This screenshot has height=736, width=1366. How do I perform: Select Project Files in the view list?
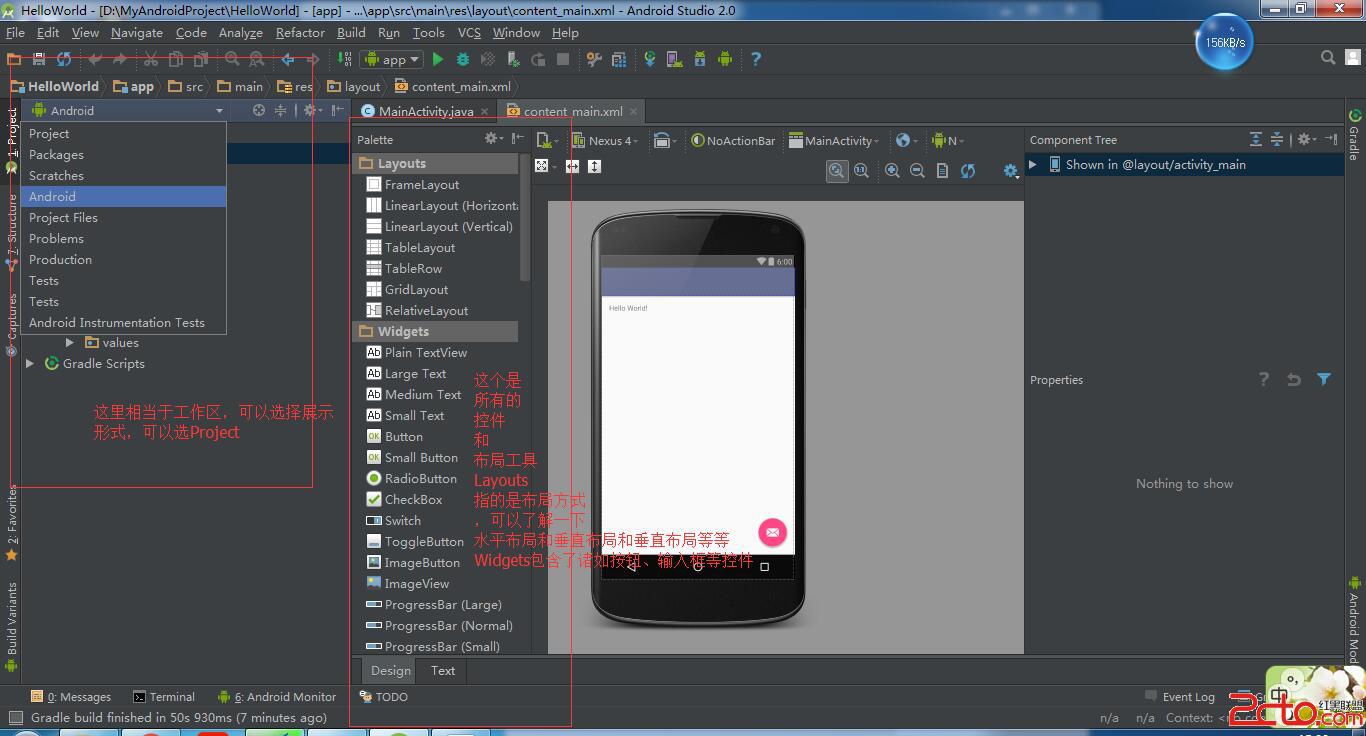point(63,217)
